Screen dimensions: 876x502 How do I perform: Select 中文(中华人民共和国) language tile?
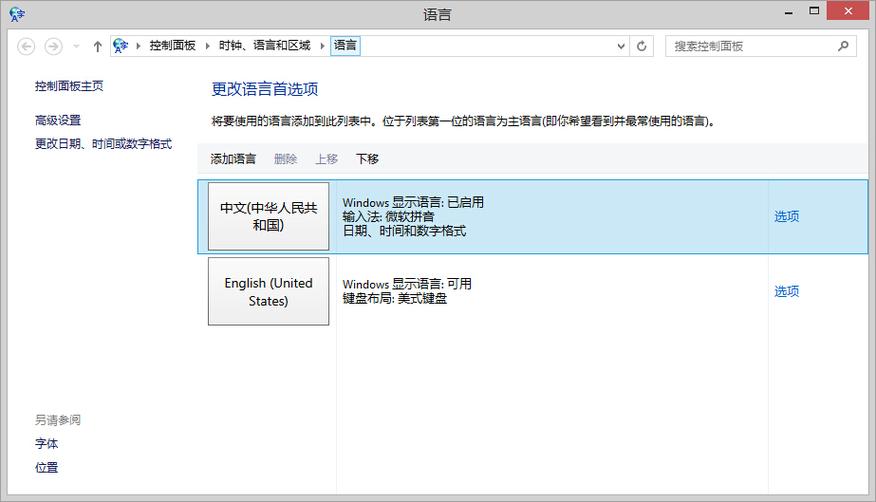pos(269,216)
